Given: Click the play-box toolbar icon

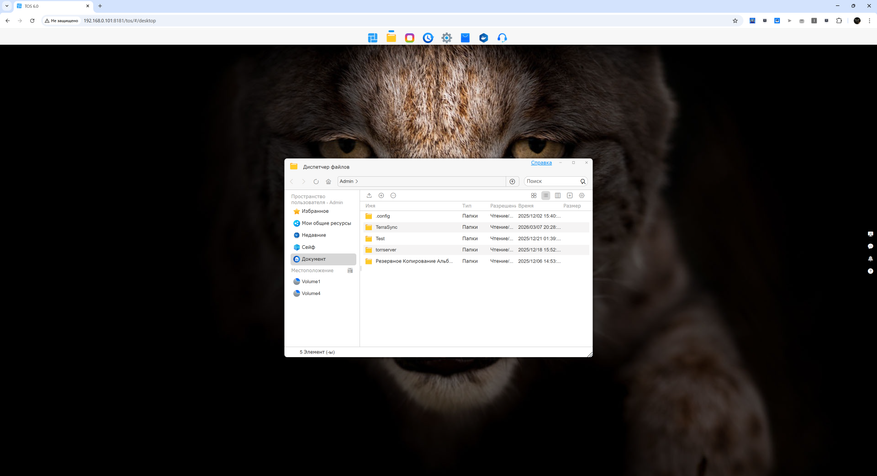Looking at the screenshot, I should [x=569, y=195].
